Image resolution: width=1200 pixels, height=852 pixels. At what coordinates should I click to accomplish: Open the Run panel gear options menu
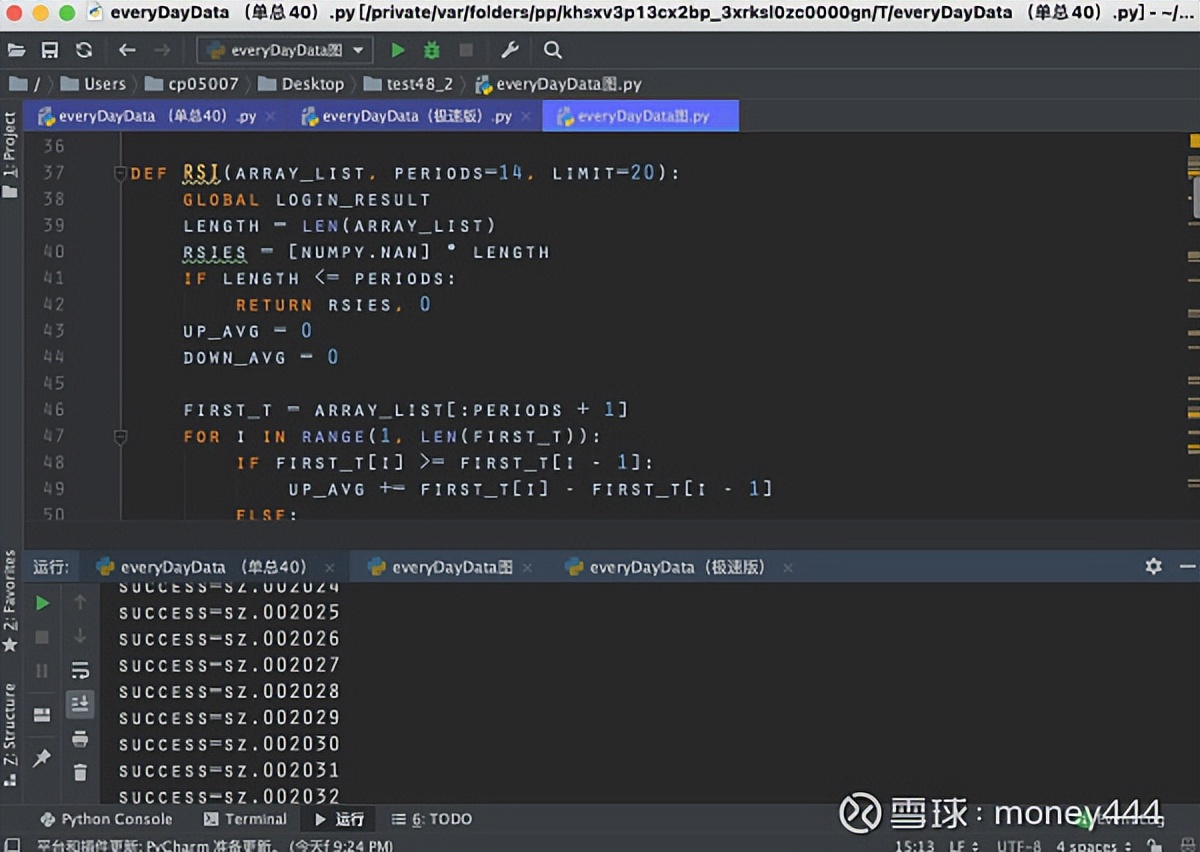click(x=1153, y=566)
